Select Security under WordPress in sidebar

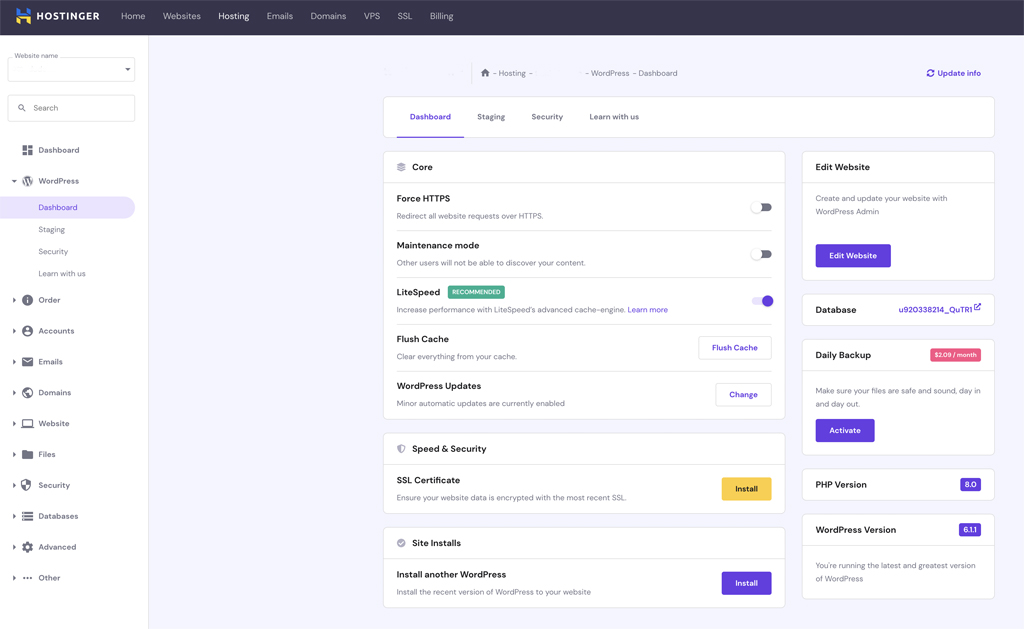(53, 251)
